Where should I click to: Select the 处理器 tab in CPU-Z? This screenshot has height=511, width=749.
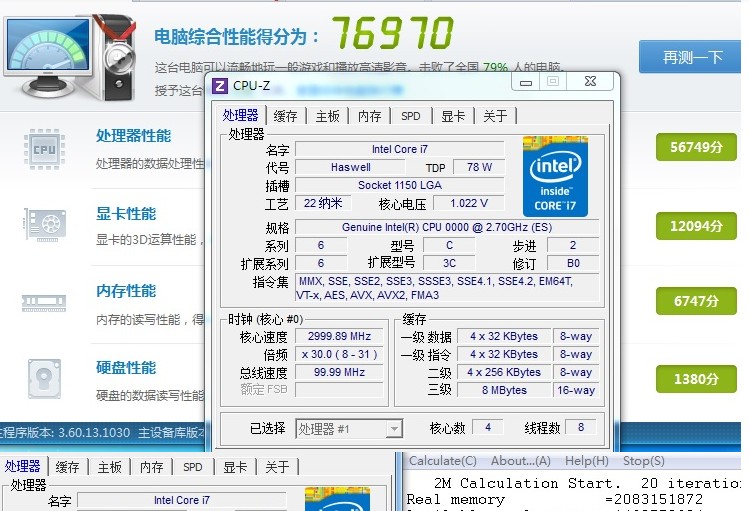[x=240, y=116]
